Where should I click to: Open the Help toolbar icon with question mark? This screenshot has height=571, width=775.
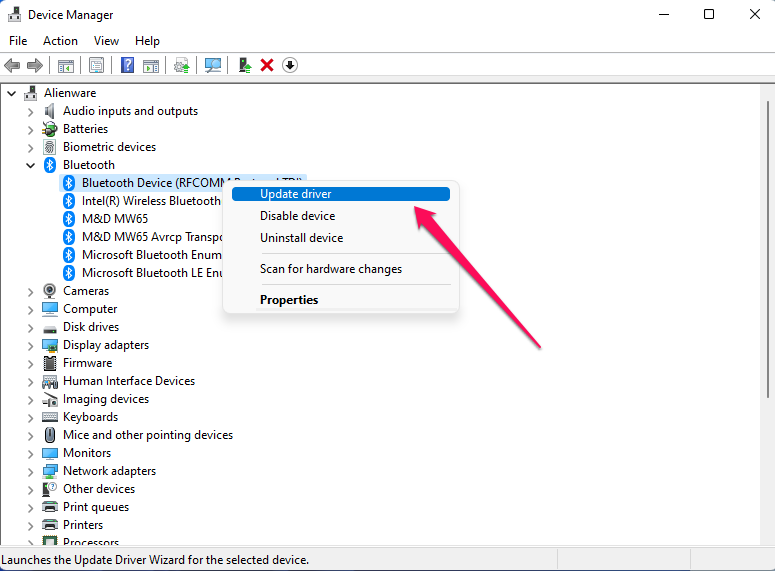pyautogui.click(x=128, y=65)
